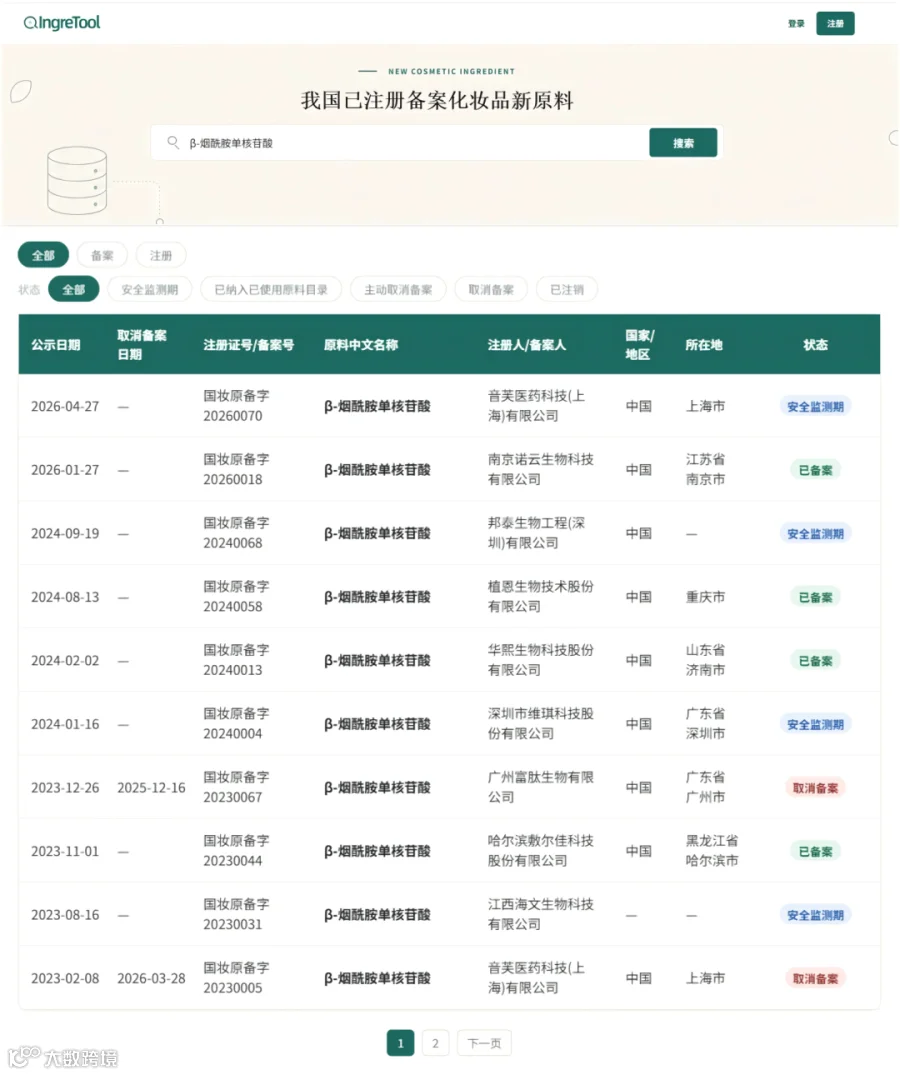Filter status by 取消备案 pill

coord(491,289)
